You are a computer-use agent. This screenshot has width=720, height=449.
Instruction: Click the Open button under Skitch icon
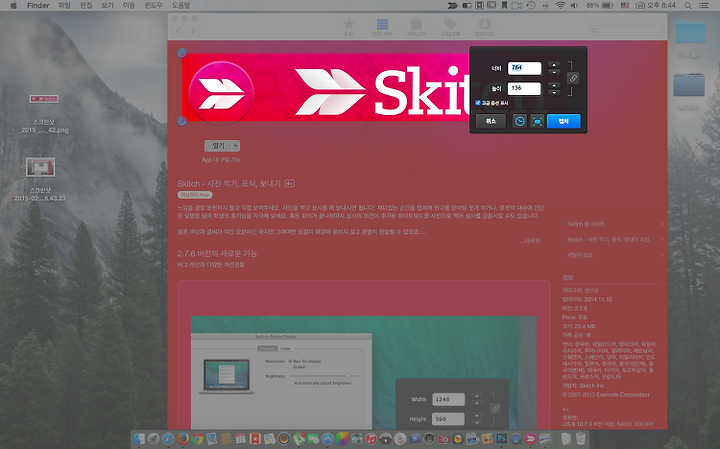click(x=218, y=146)
